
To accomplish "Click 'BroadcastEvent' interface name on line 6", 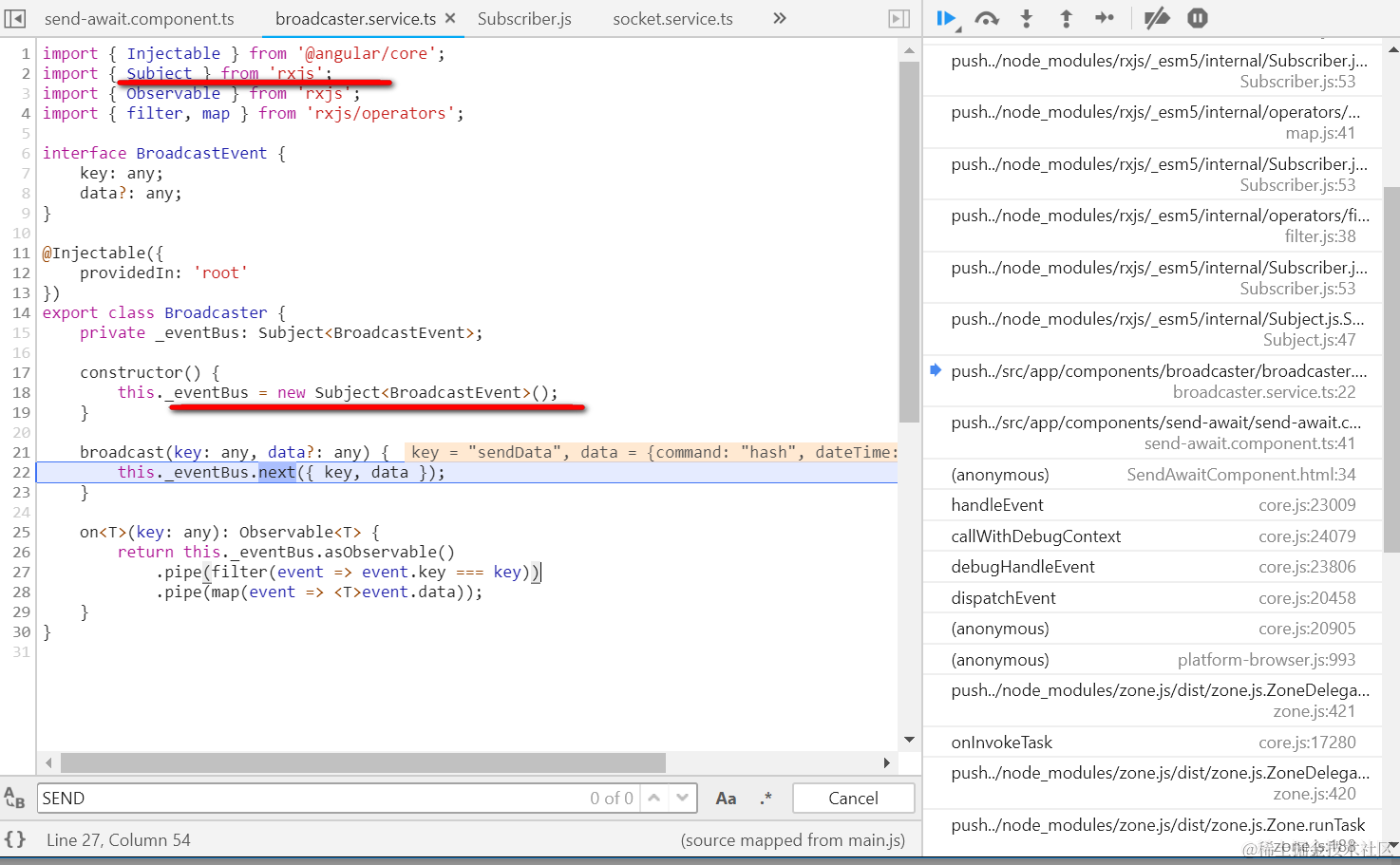I will [x=201, y=153].
